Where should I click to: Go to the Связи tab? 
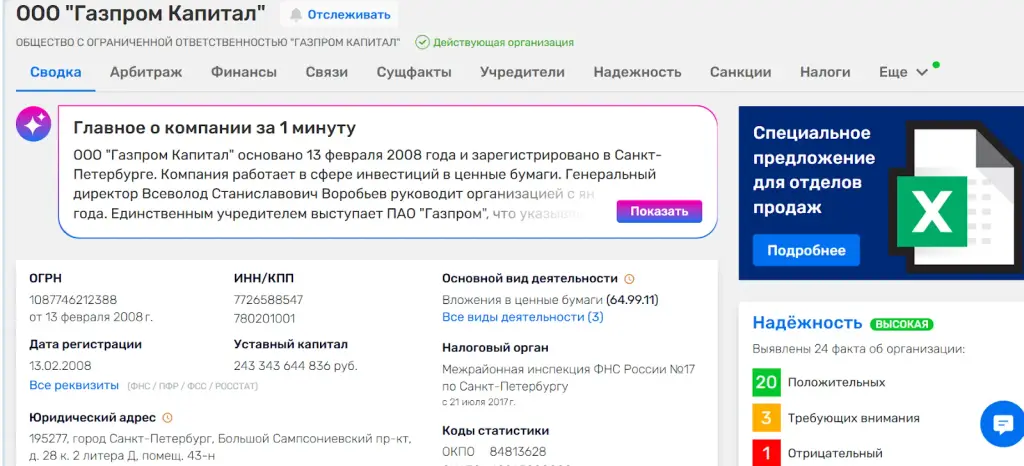(327, 72)
